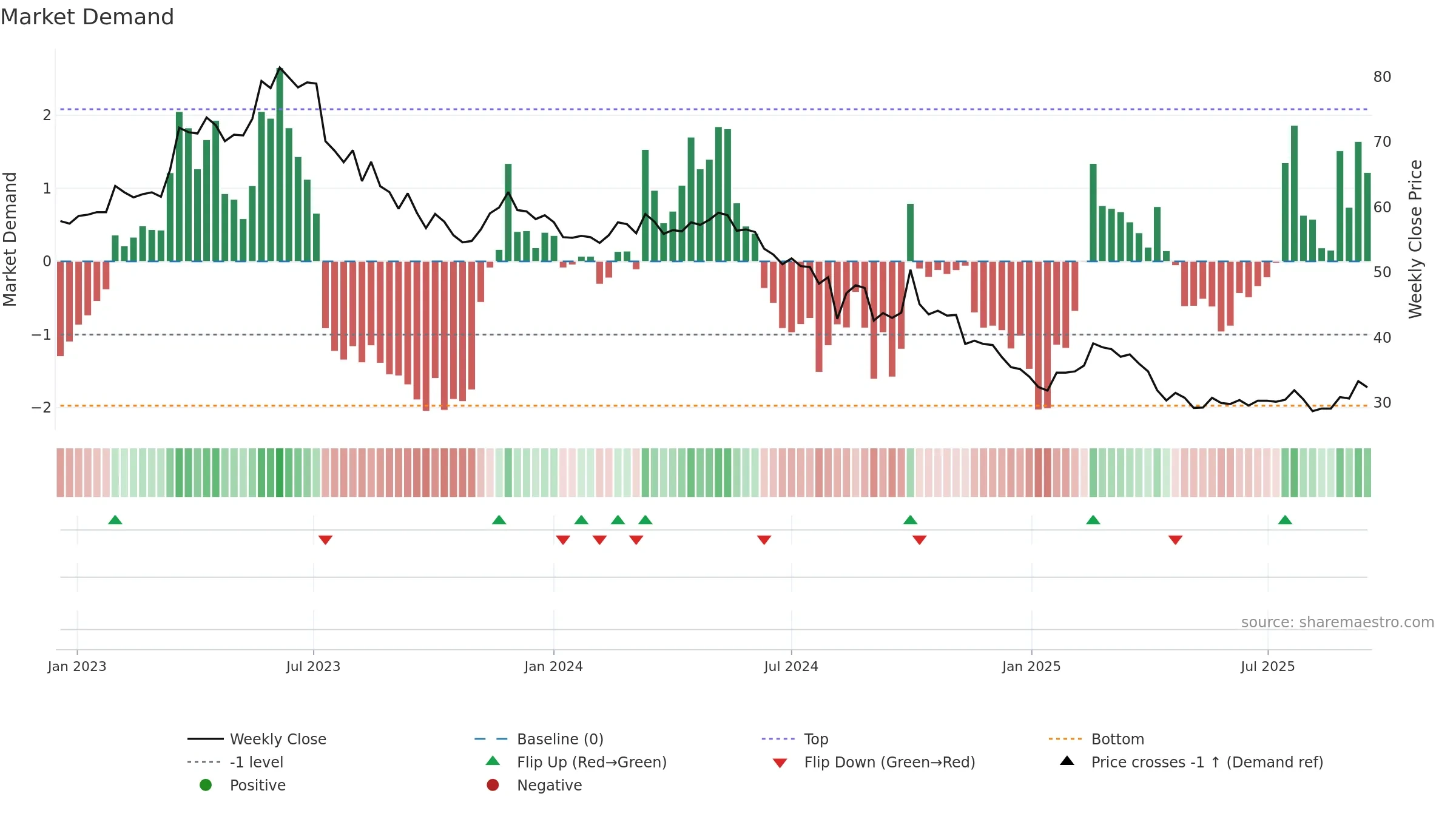Image resolution: width=1456 pixels, height=819 pixels.
Task: Click the 30 tick on the price axis
Action: point(1382,403)
